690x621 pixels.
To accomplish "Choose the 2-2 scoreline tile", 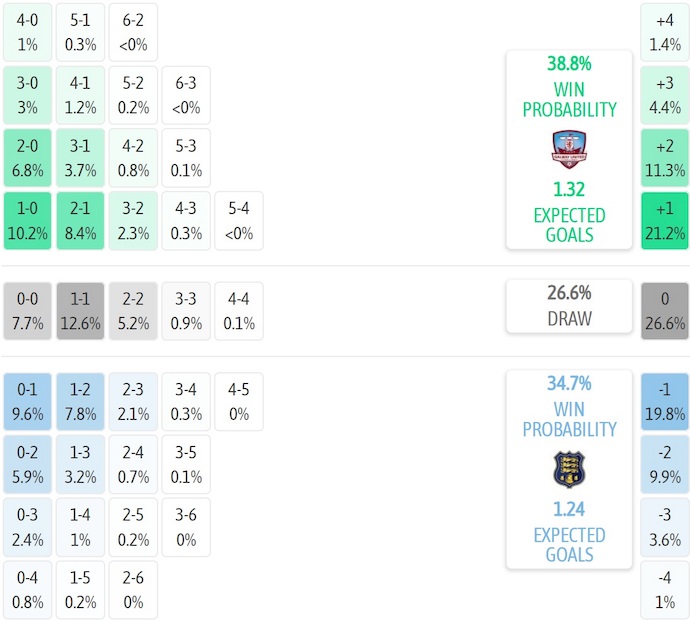I will 133,311.
